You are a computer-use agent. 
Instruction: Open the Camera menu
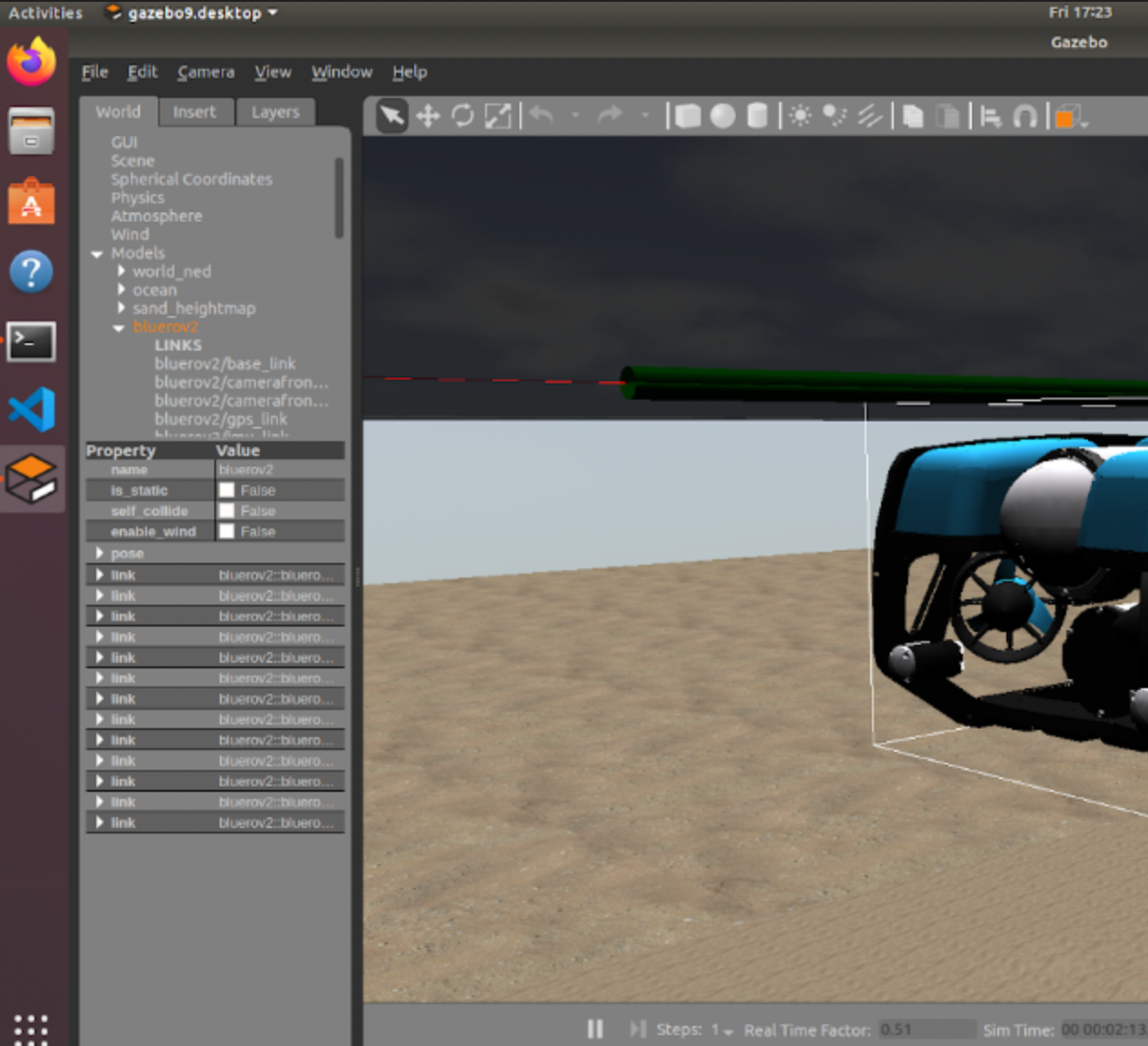click(x=205, y=72)
